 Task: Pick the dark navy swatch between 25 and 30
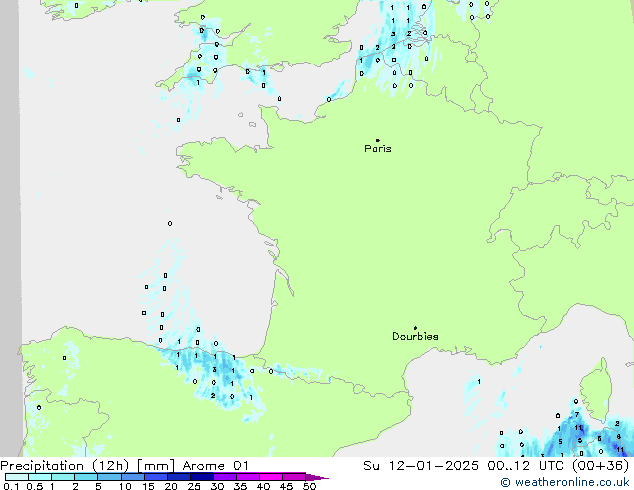pyautogui.click(x=202, y=477)
